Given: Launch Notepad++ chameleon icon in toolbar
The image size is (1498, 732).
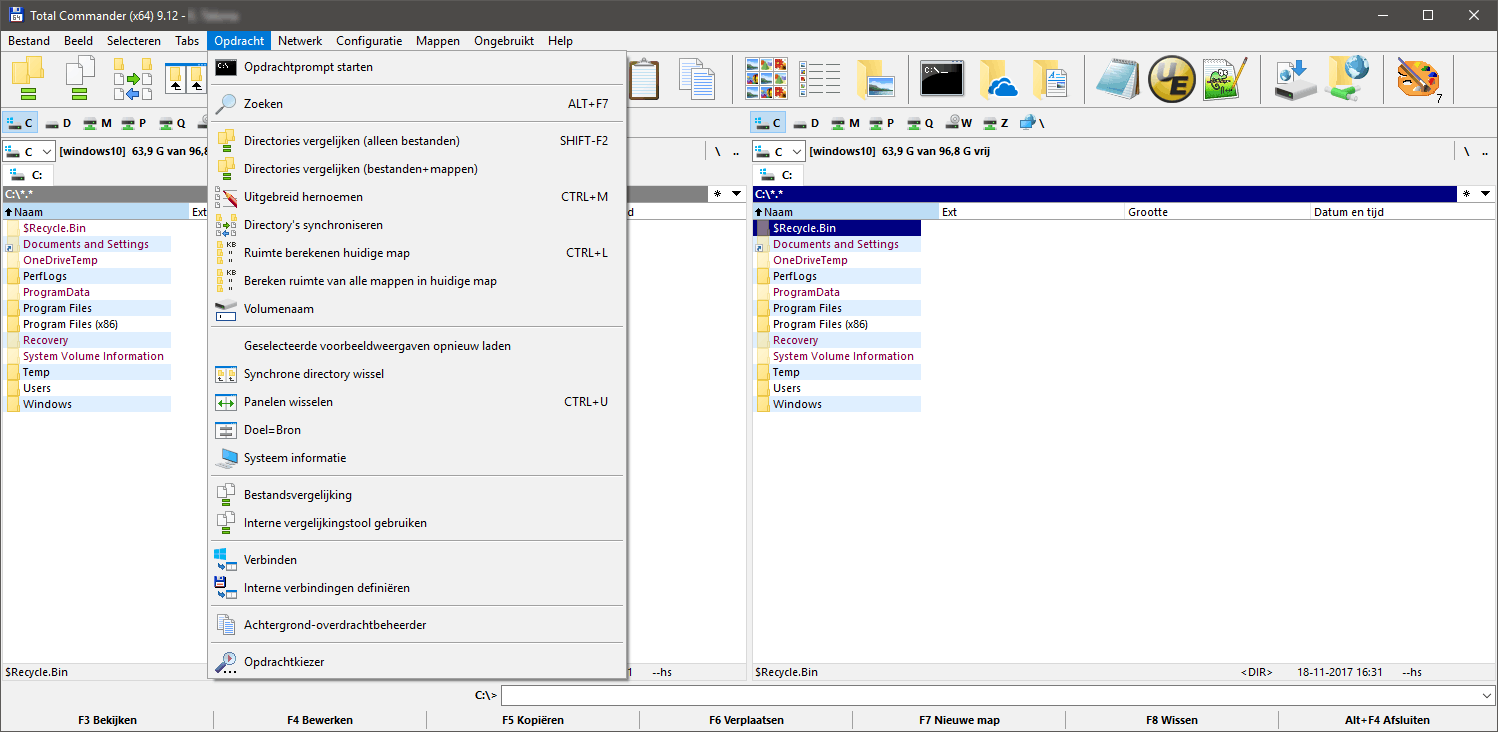Looking at the screenshot, I should [1225, 78].
